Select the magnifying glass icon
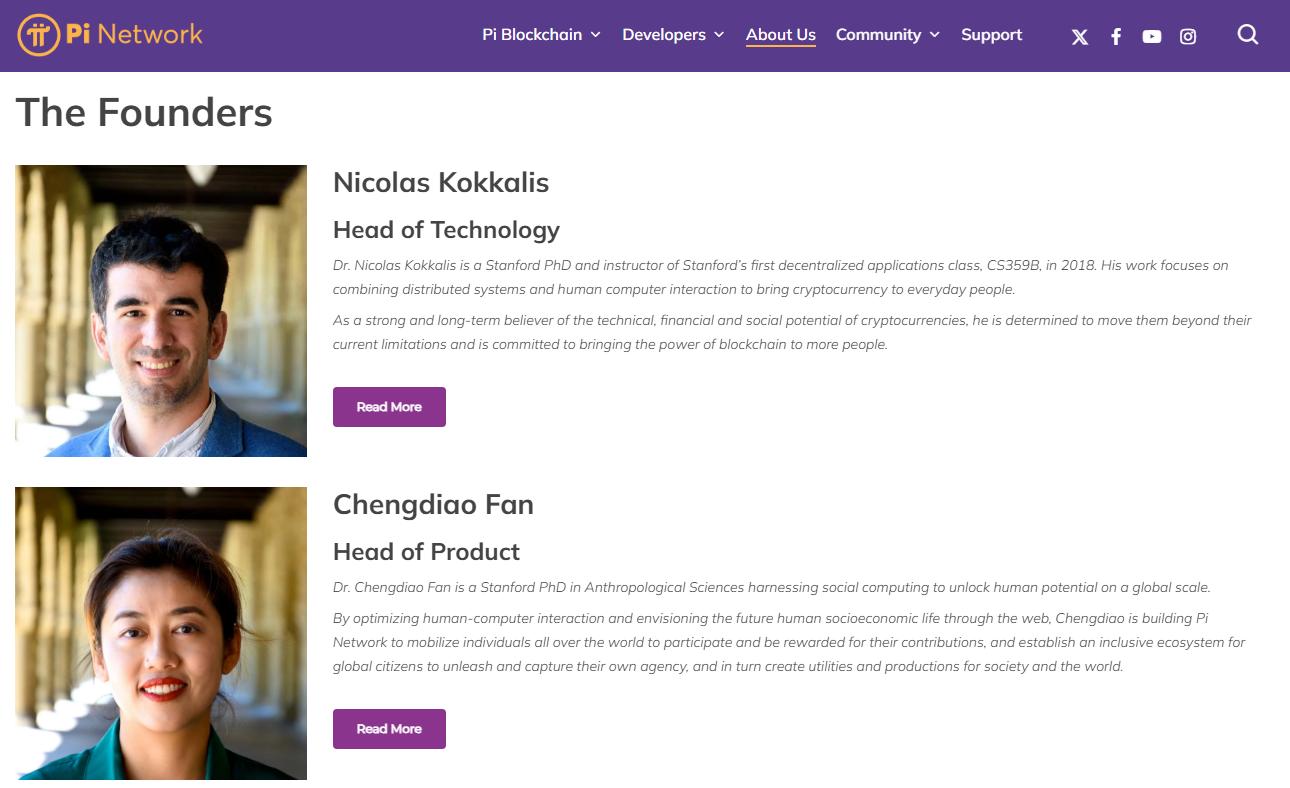Screen dimensions: 1290x788 (1247, 34)
